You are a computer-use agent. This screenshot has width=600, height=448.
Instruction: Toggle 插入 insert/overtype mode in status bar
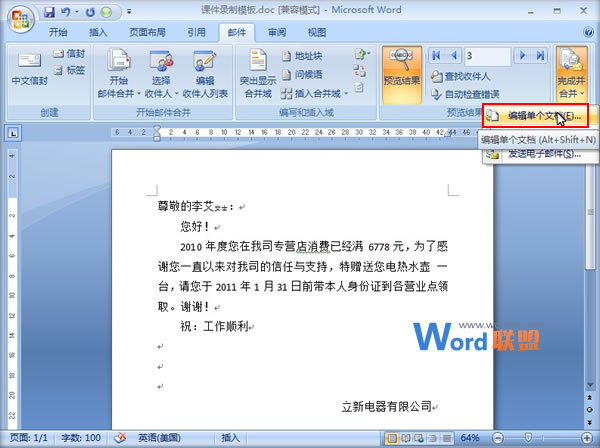point(230,438)
